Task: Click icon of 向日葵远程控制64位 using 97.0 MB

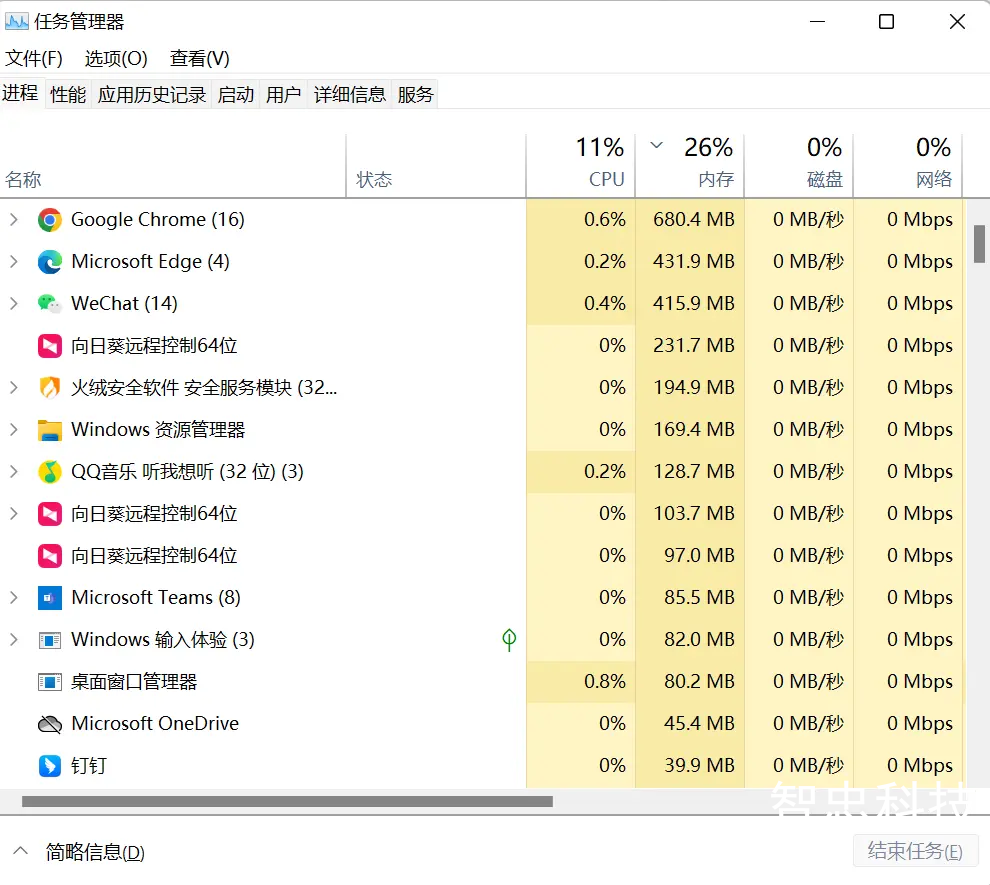Action: coord(50,555)
